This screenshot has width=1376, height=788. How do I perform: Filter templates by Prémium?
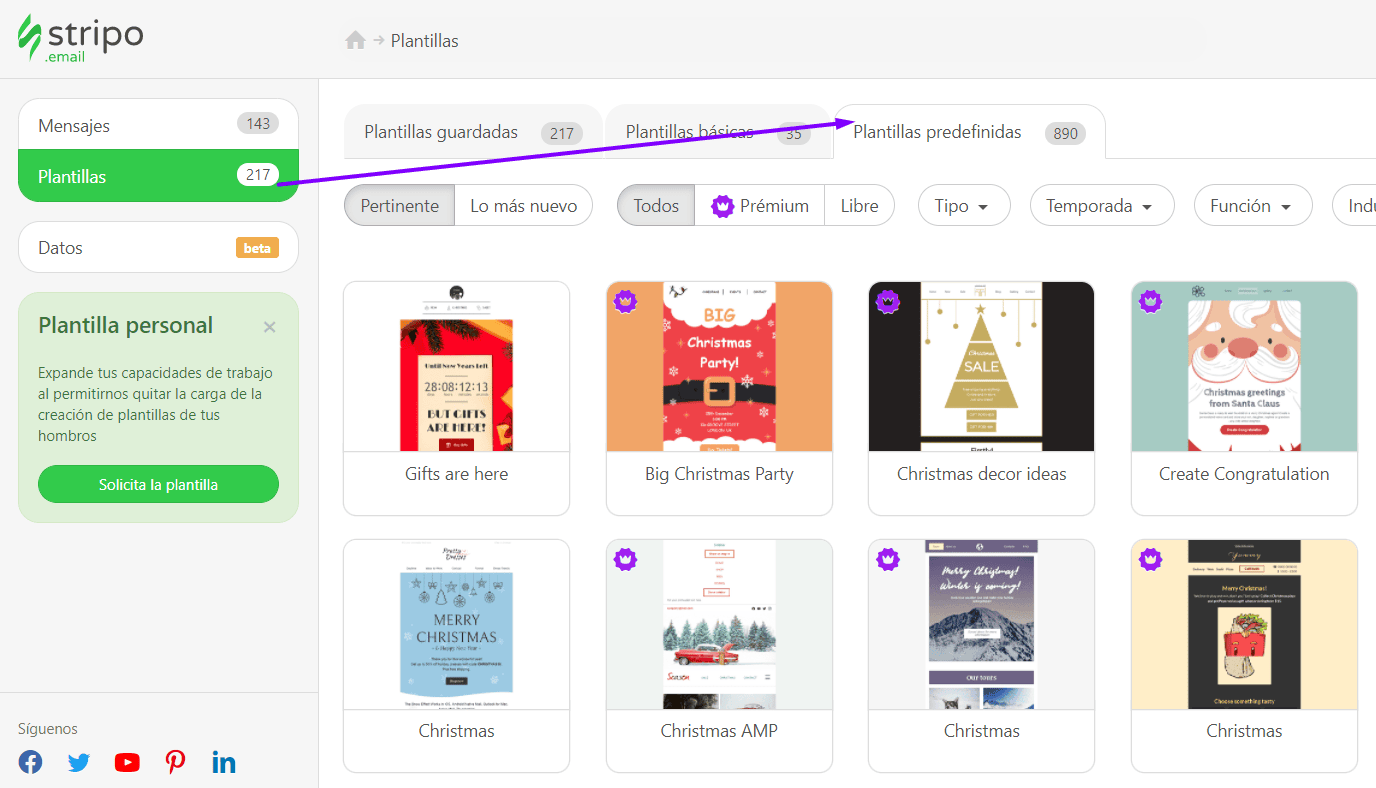coord(759,206)
